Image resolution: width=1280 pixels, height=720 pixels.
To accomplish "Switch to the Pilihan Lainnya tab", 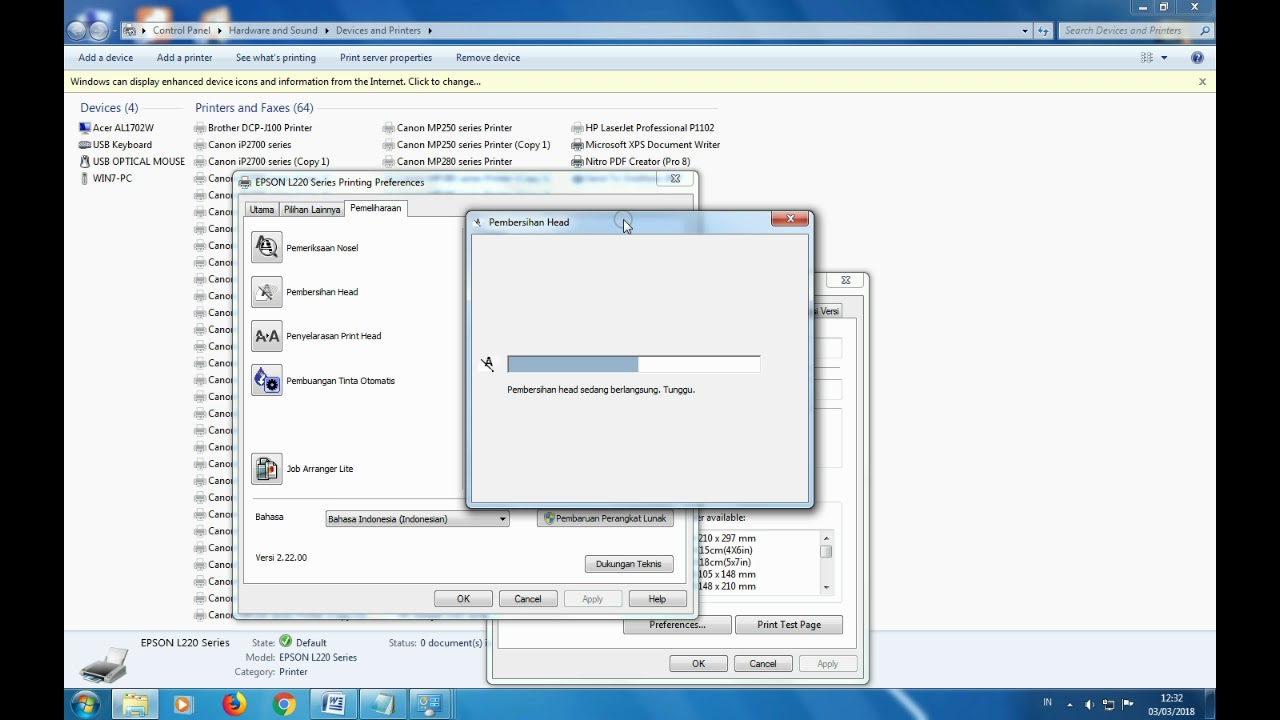I will (x=311, y=210).
